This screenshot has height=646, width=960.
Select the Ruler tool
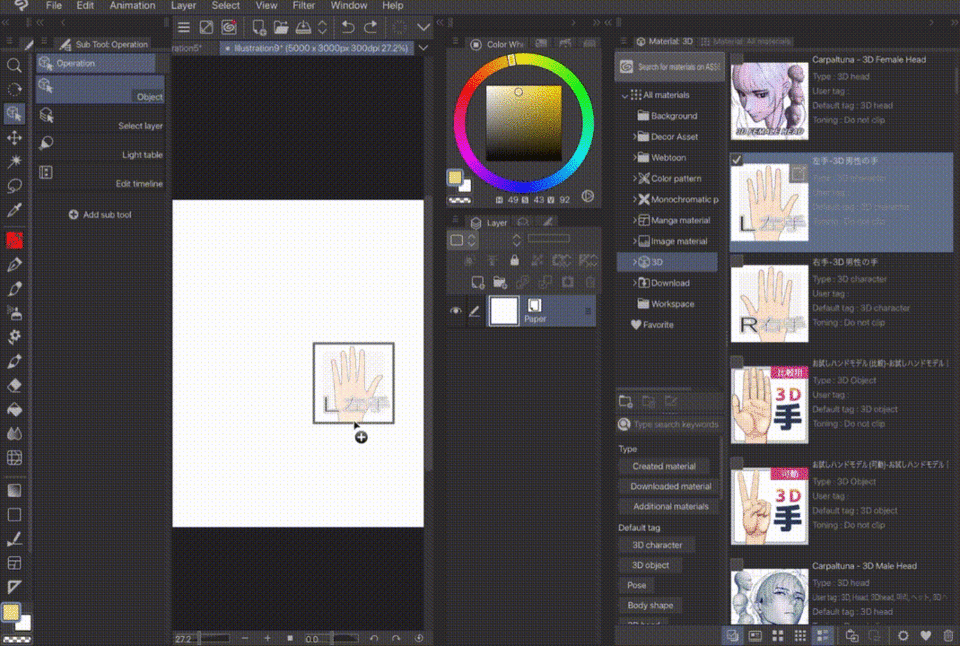[14, 587]
